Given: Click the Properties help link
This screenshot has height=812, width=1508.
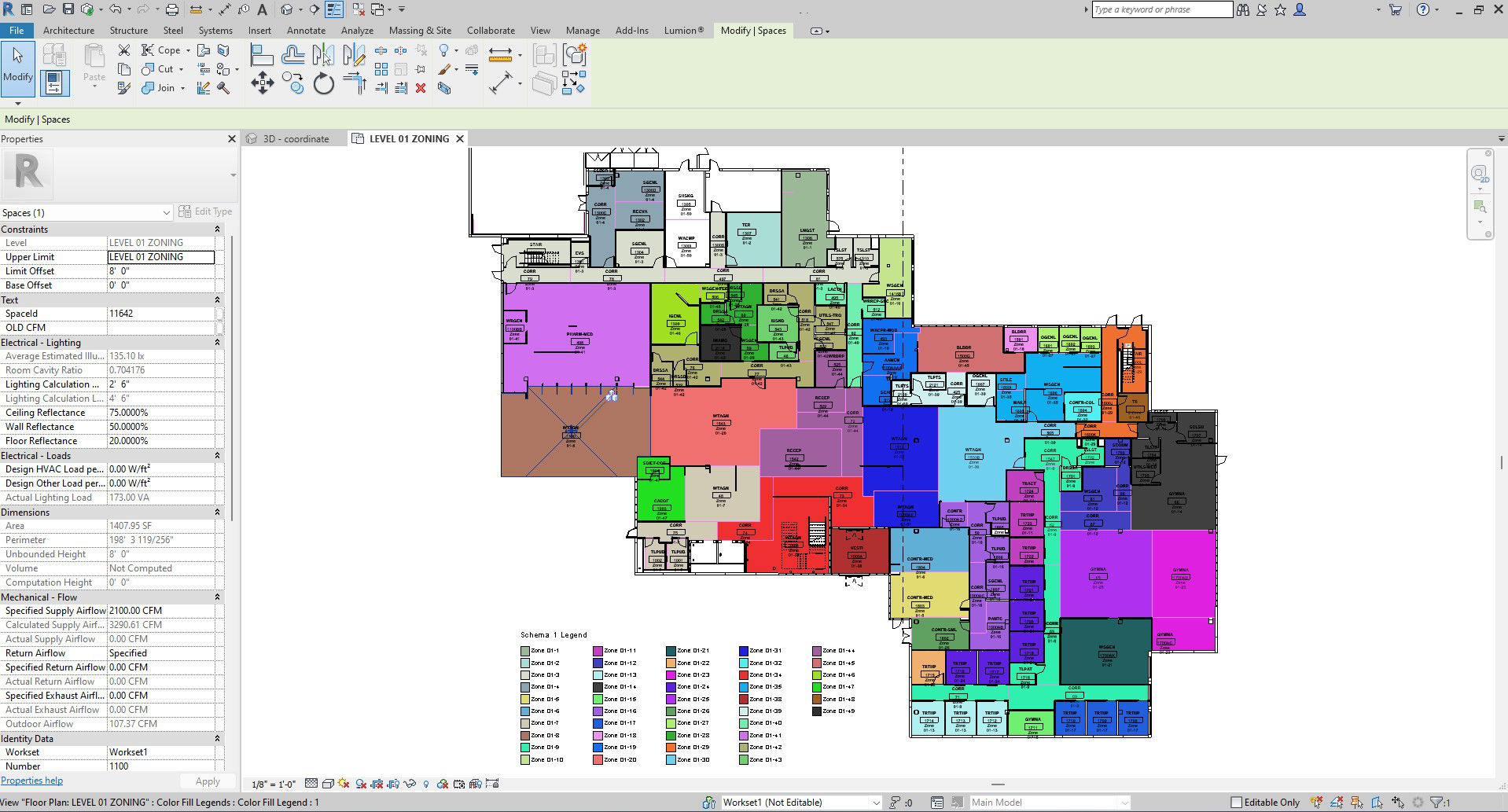Looking at the screenshot, I should point(31,781).
